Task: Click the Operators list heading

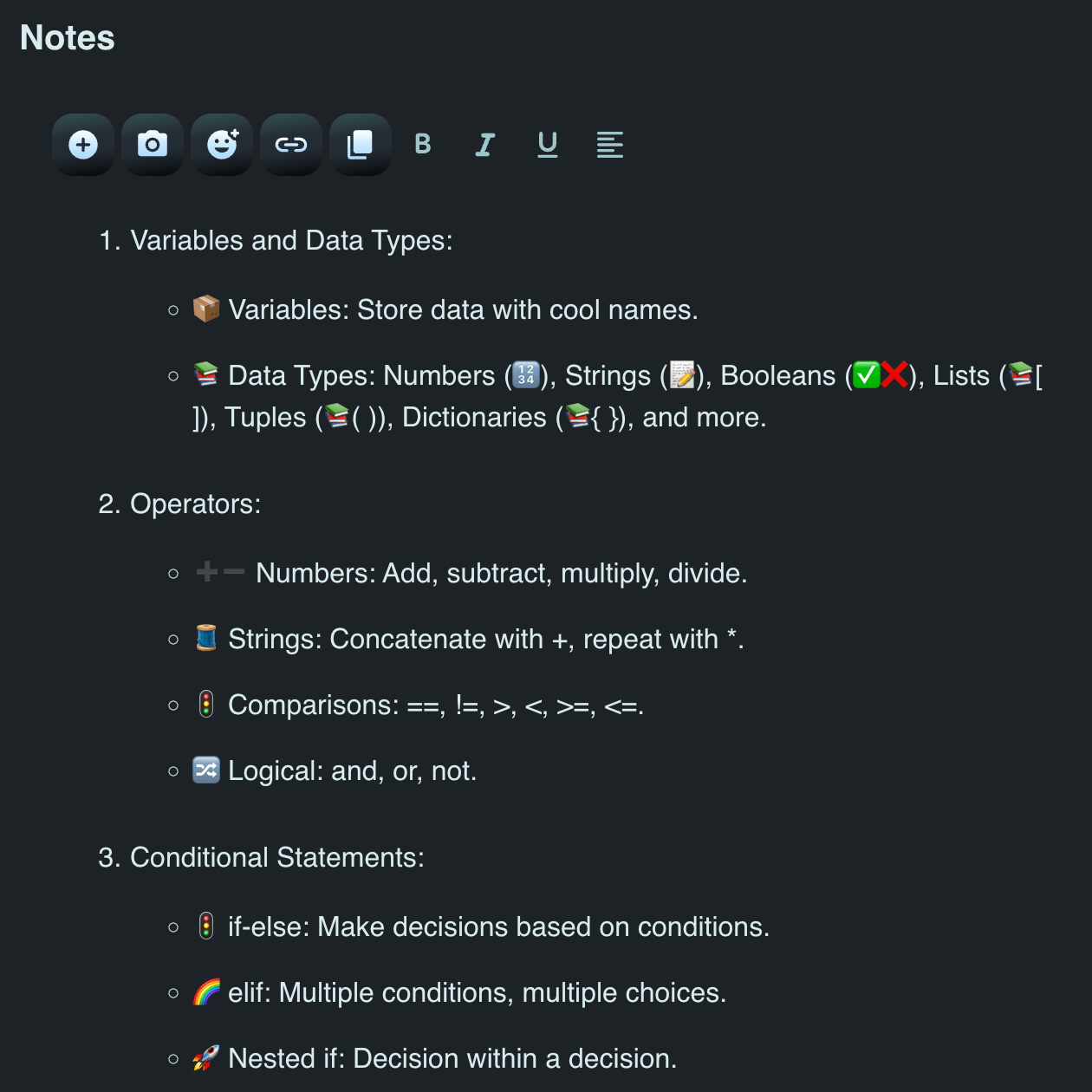Action: 195,504
